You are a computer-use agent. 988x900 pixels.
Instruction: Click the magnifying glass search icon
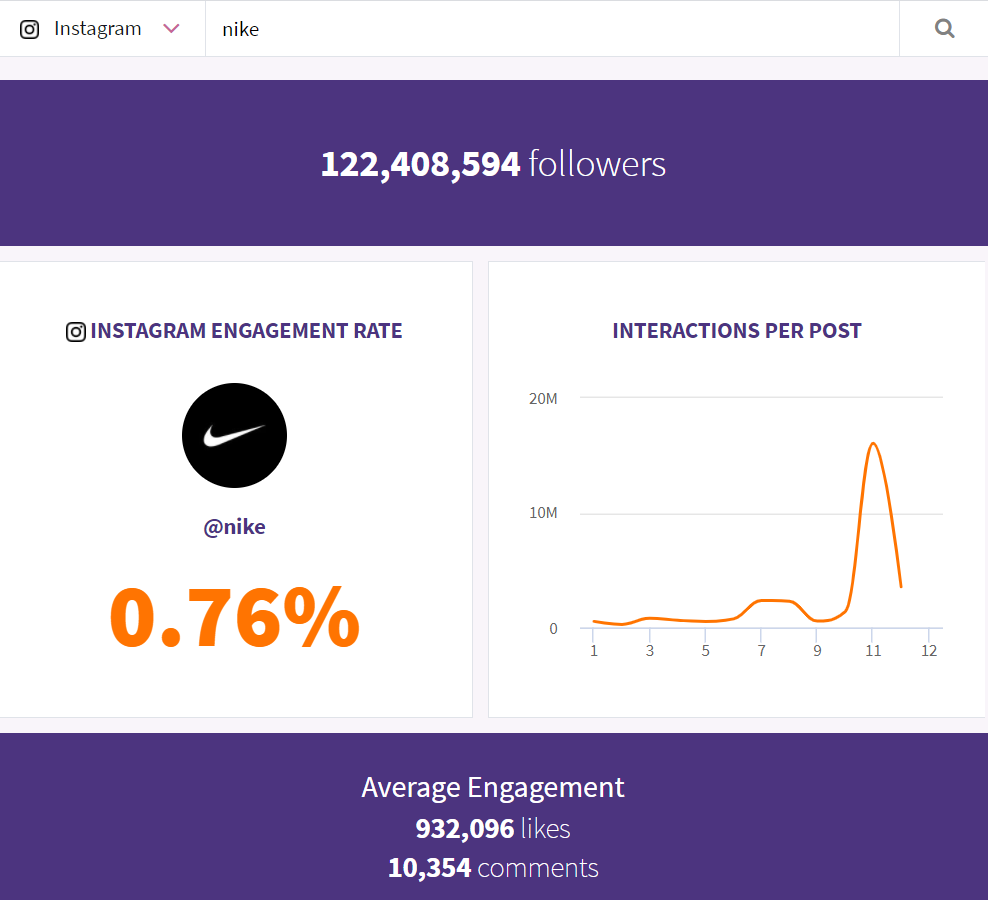click(x=944, y=29)
